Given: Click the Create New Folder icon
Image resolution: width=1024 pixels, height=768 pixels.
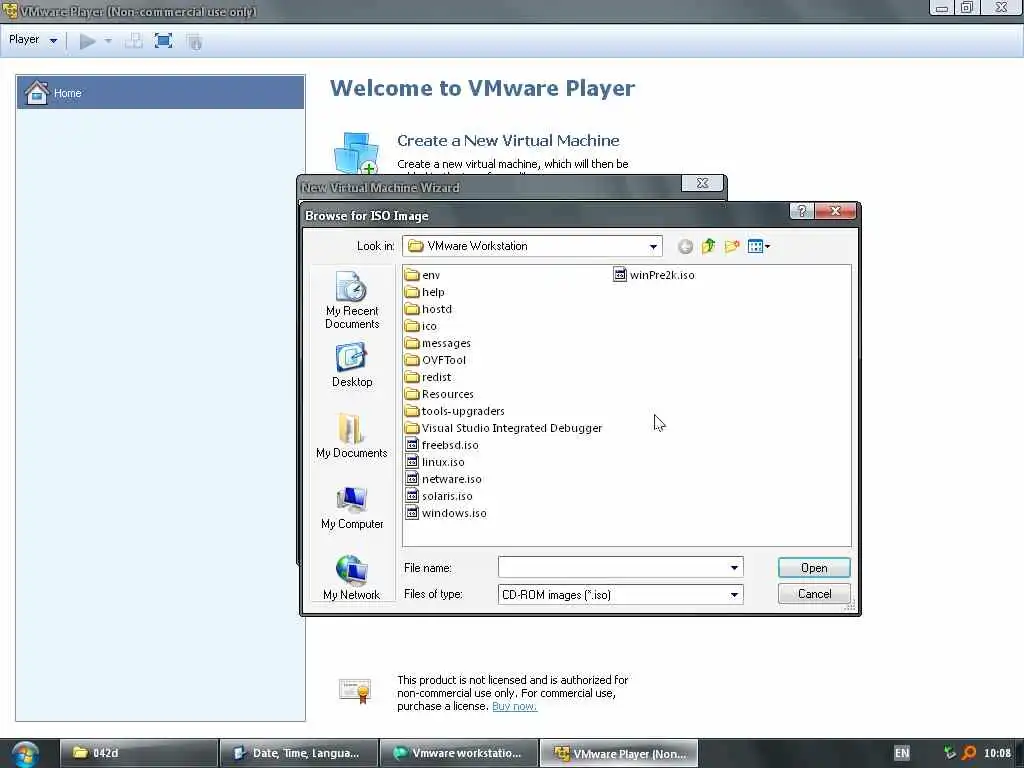Looking at the screenshot, I should point(732,246).
